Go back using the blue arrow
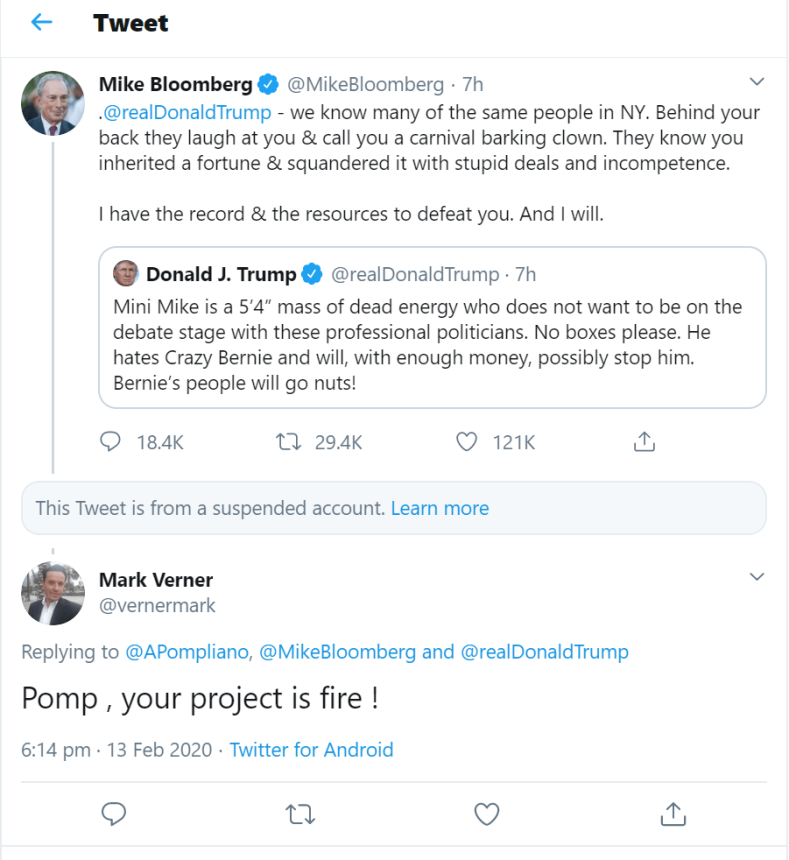This screenshot has width=789, height=860. click(42, 22)
